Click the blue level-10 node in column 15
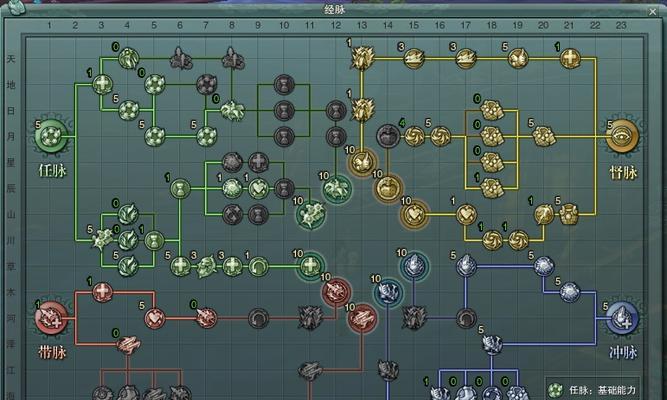Image resolution: width=667 pixels, height=400 pixels. (x=414, y=266)
